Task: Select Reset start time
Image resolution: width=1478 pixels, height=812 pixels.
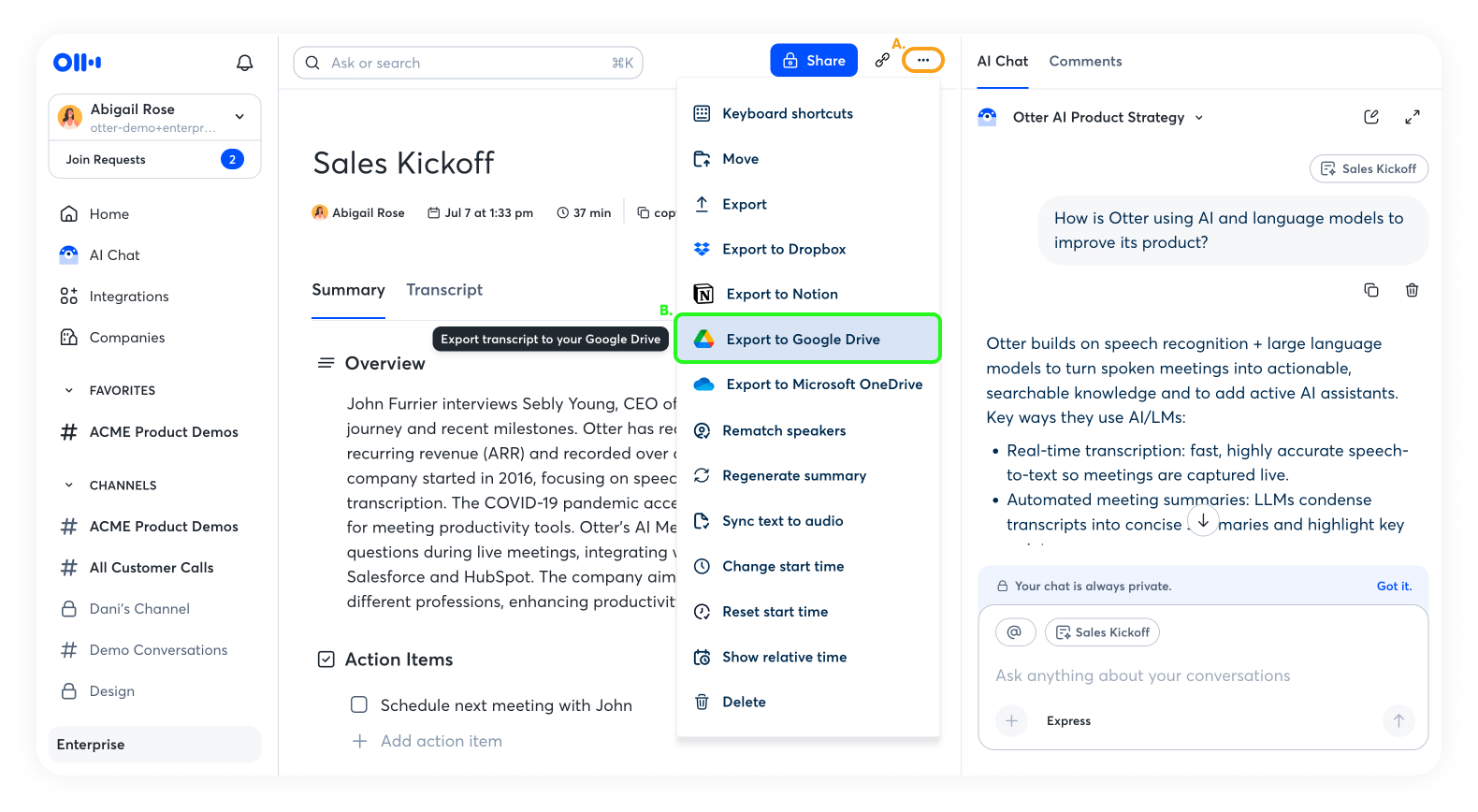Action: (x=808, y=612)
